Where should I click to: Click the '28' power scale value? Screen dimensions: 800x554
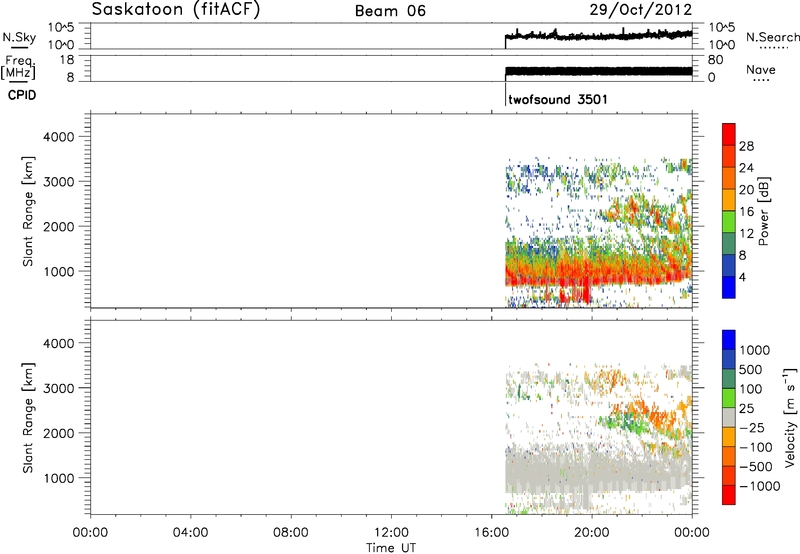point(746,146)
